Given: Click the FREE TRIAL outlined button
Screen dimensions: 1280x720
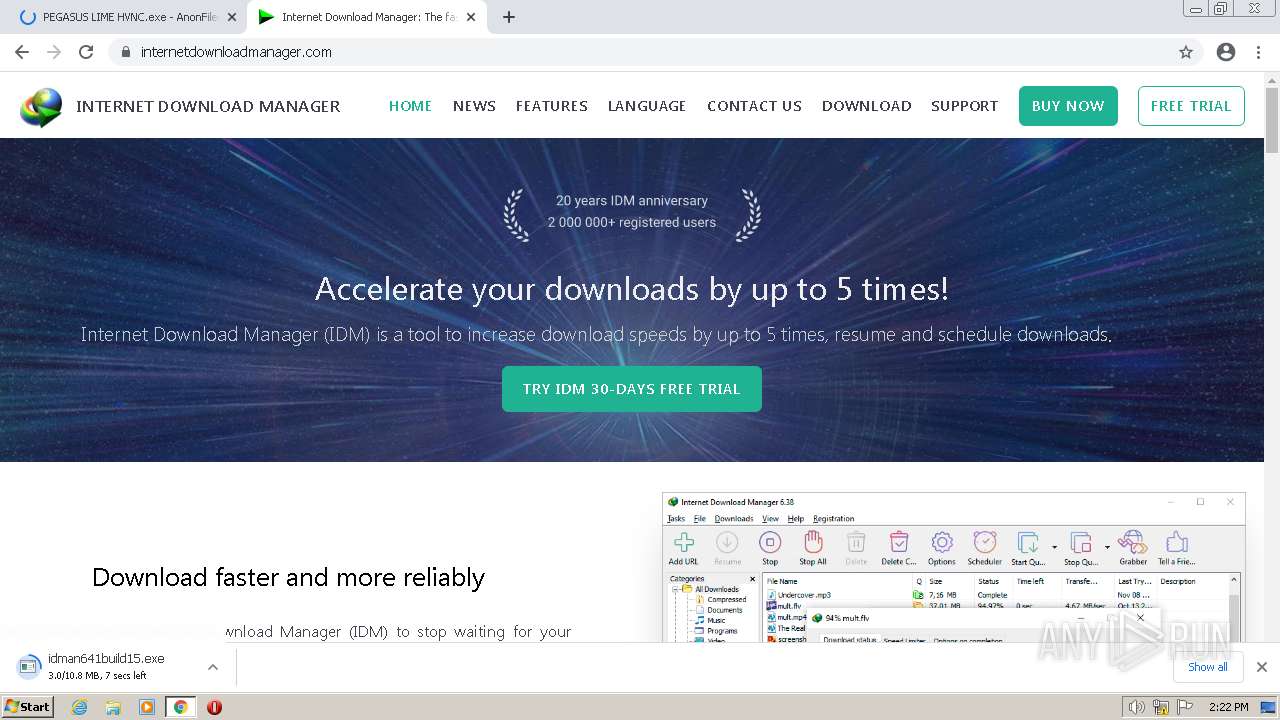Looking at the screenshot, I should click(1191, 106).
